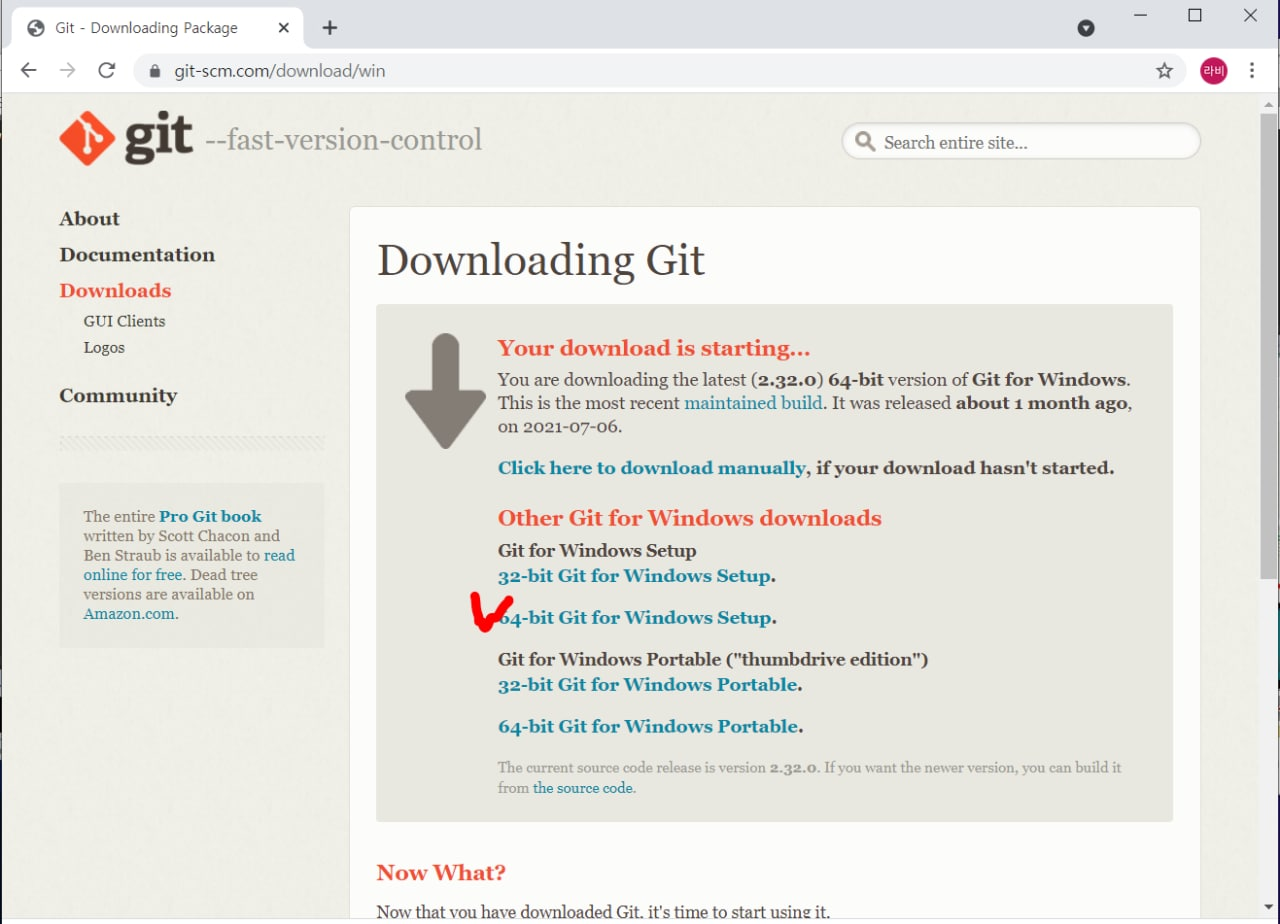
Task: Bookmark this page with star icon
Action: pos(1164,71)
